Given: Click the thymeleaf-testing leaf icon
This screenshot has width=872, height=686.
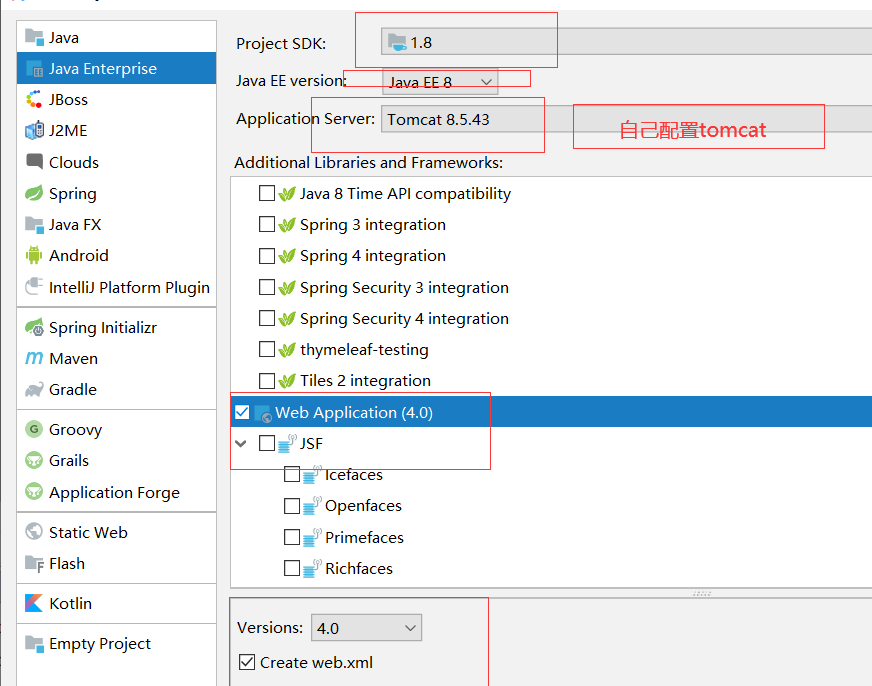Looking at the screenshot, I should (x=287, y=350).
